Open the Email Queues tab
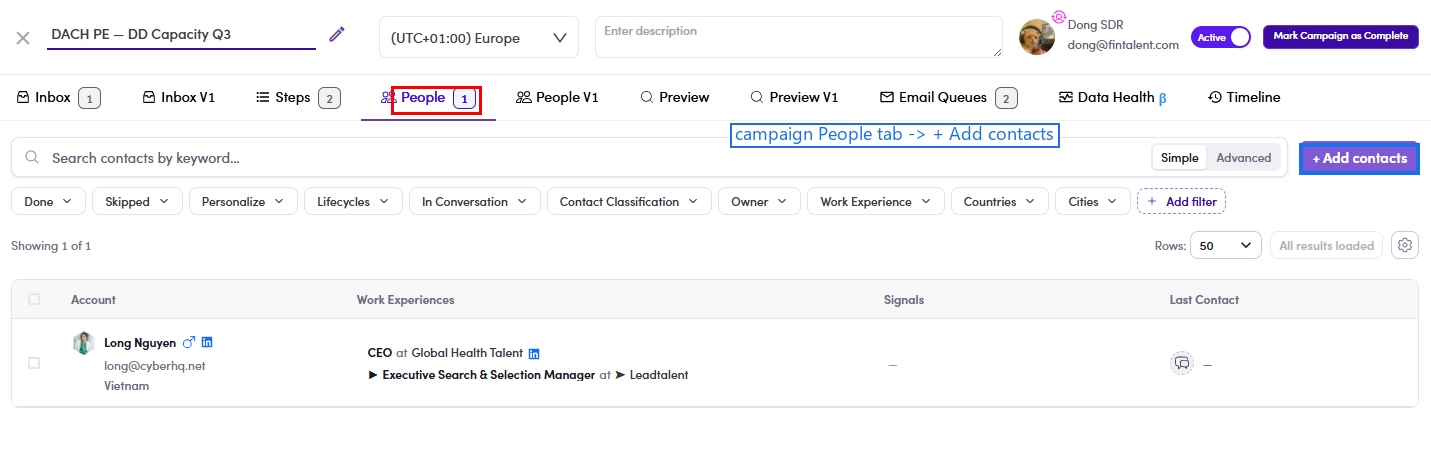Image resolution: width=1431 pixels, height=460 pixels. tap(948, 98)
